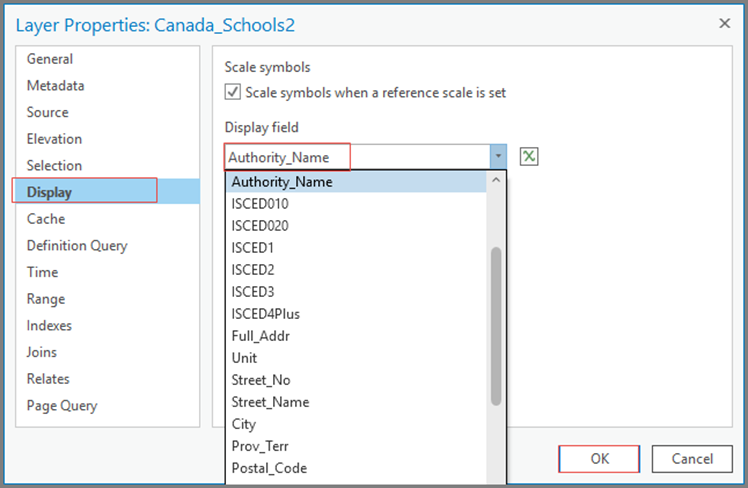Collapse the Display field dropdown arrow
Image resolution: width=748 pixels, height=488 pixels.
coord(498,156)
